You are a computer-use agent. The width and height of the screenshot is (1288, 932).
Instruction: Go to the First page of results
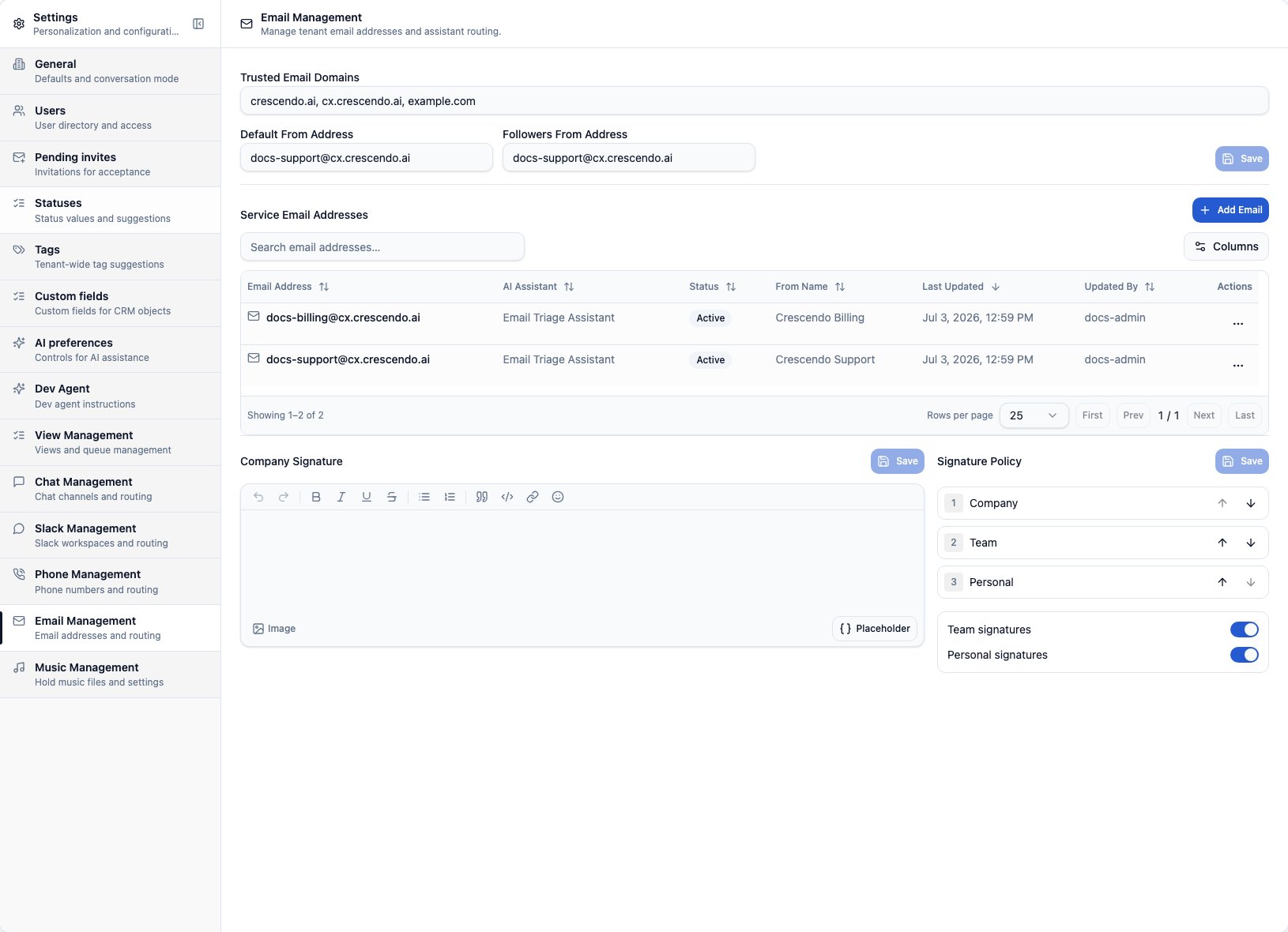click(x=1093, y=415)
